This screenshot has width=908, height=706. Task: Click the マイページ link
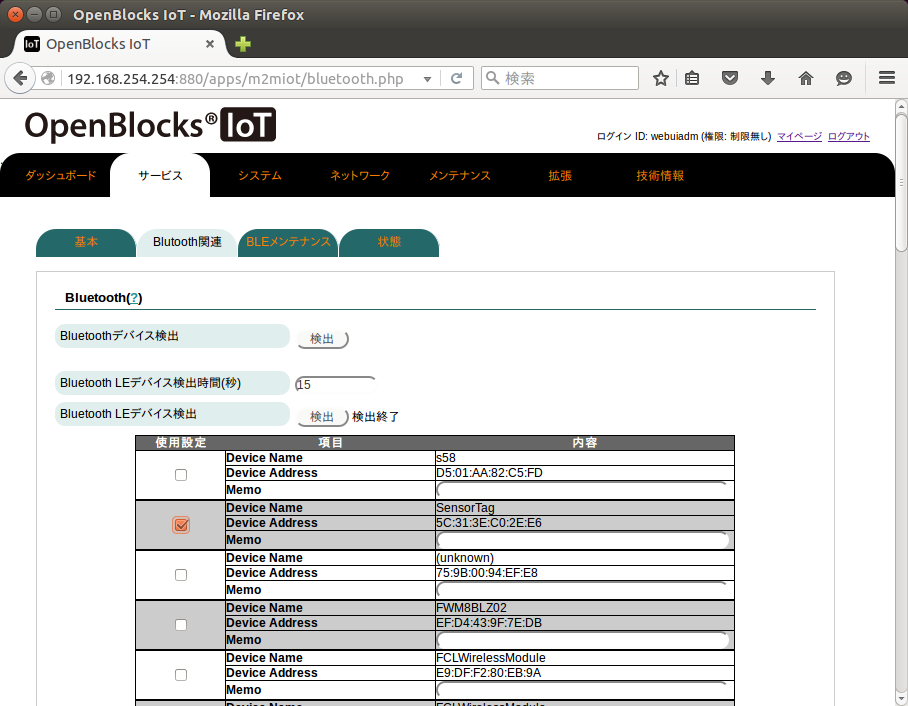[x=799, y=136]
